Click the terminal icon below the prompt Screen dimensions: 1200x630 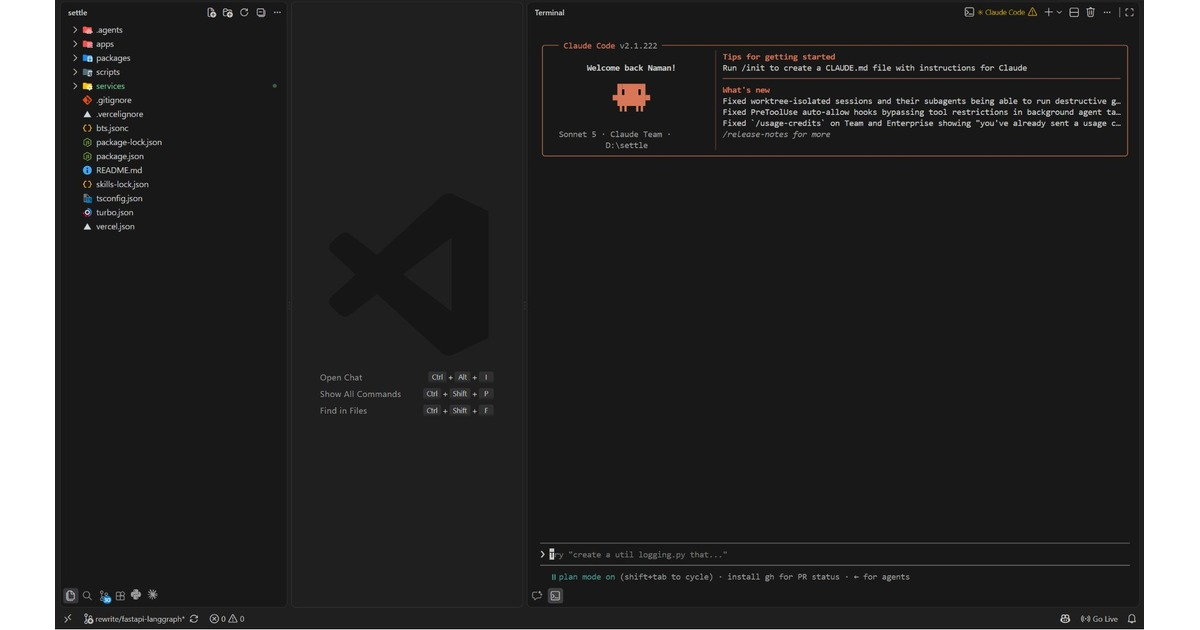(x=555, y=596)
